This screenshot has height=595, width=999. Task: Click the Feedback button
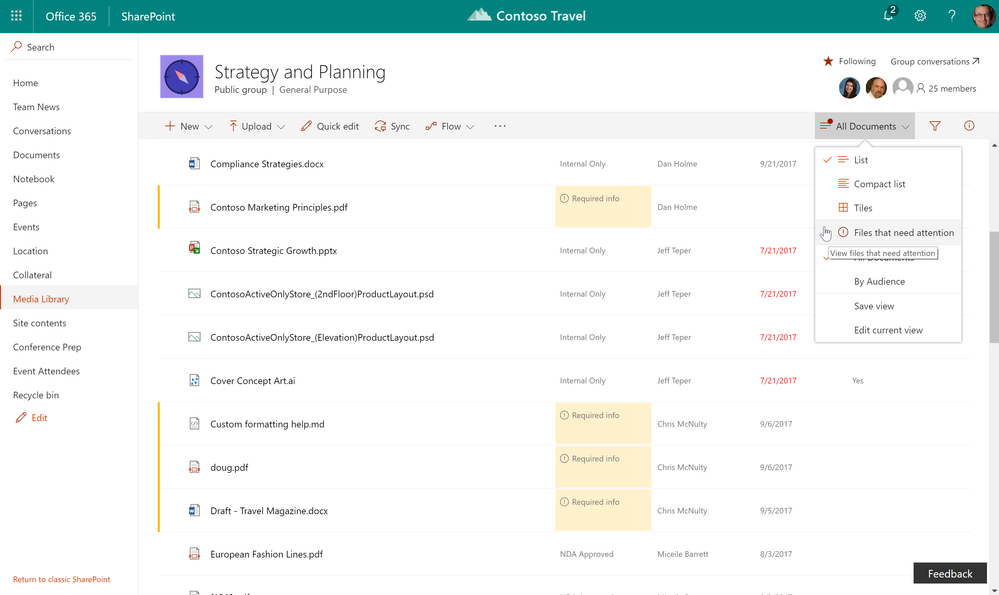[949, 574]
